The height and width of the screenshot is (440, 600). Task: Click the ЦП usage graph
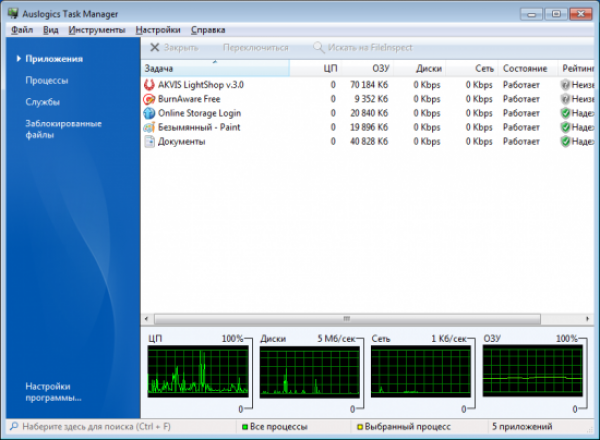(198, 371)
